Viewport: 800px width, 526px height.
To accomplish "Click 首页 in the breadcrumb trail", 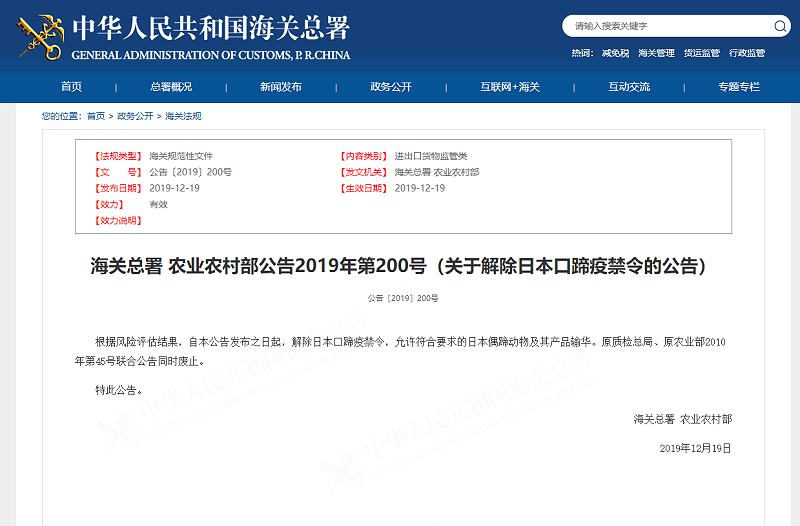I will pyautogui.click(x=96, y=116).
